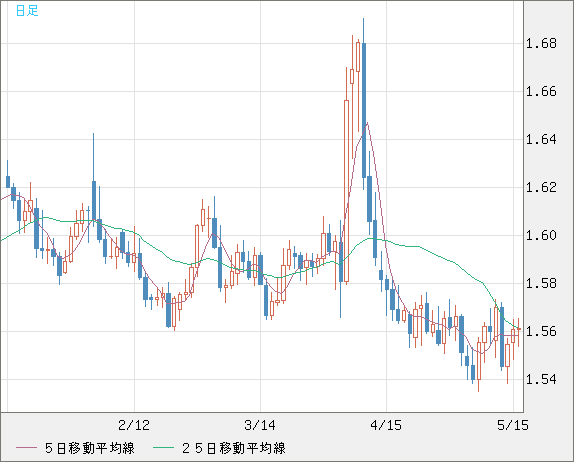Click the 4/15 date axis label
574x462 pixels.
(386, 425)
